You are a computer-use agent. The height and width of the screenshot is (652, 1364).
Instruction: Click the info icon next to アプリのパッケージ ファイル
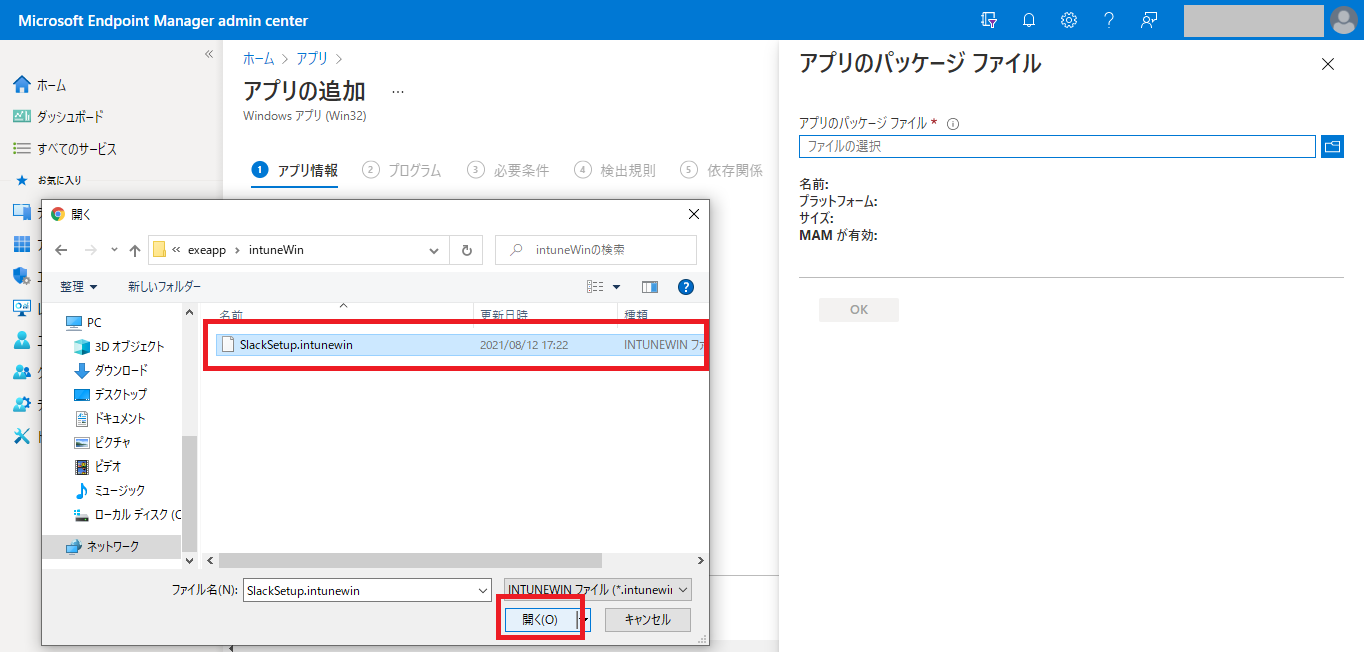click(x=953, y=124)
